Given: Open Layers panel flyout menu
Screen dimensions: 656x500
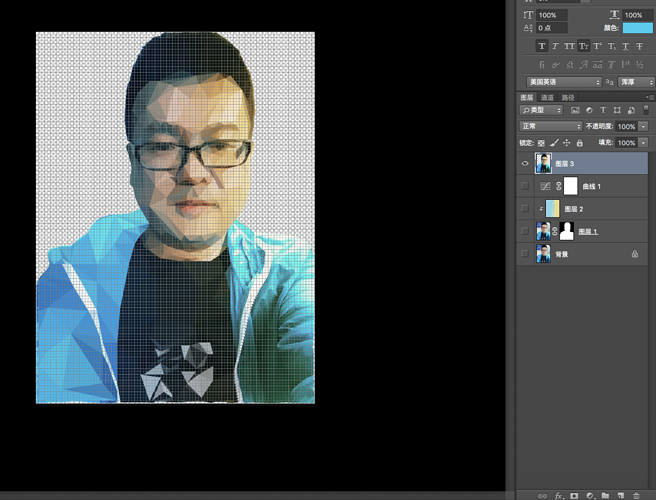Looking at the screenshot, I should coord(650,97).
